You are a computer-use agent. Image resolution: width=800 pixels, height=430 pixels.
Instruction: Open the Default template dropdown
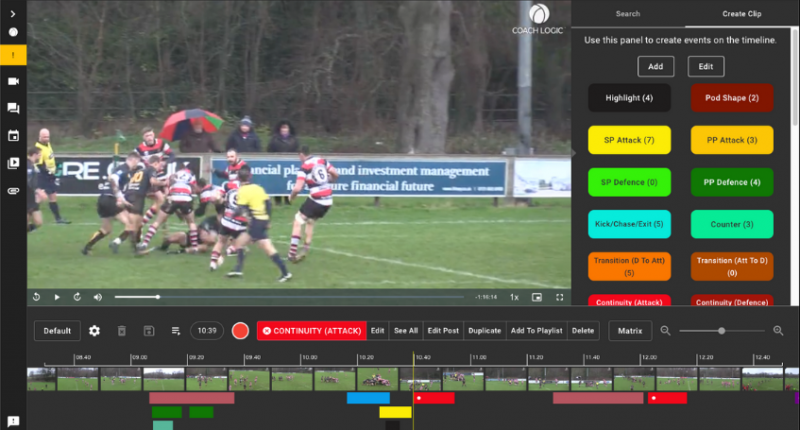click(57, 331)
